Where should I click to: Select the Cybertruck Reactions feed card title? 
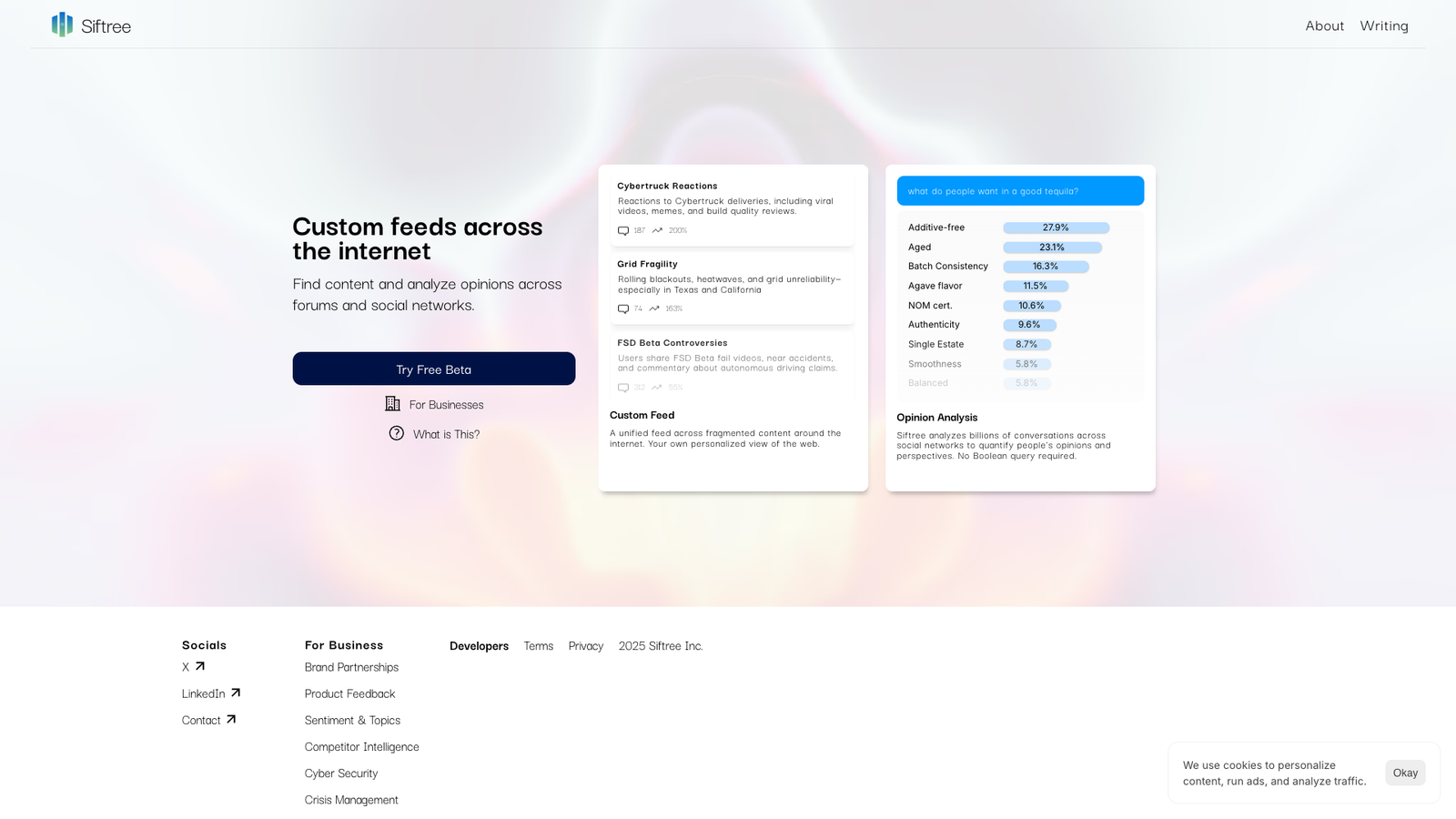(667, 186)
